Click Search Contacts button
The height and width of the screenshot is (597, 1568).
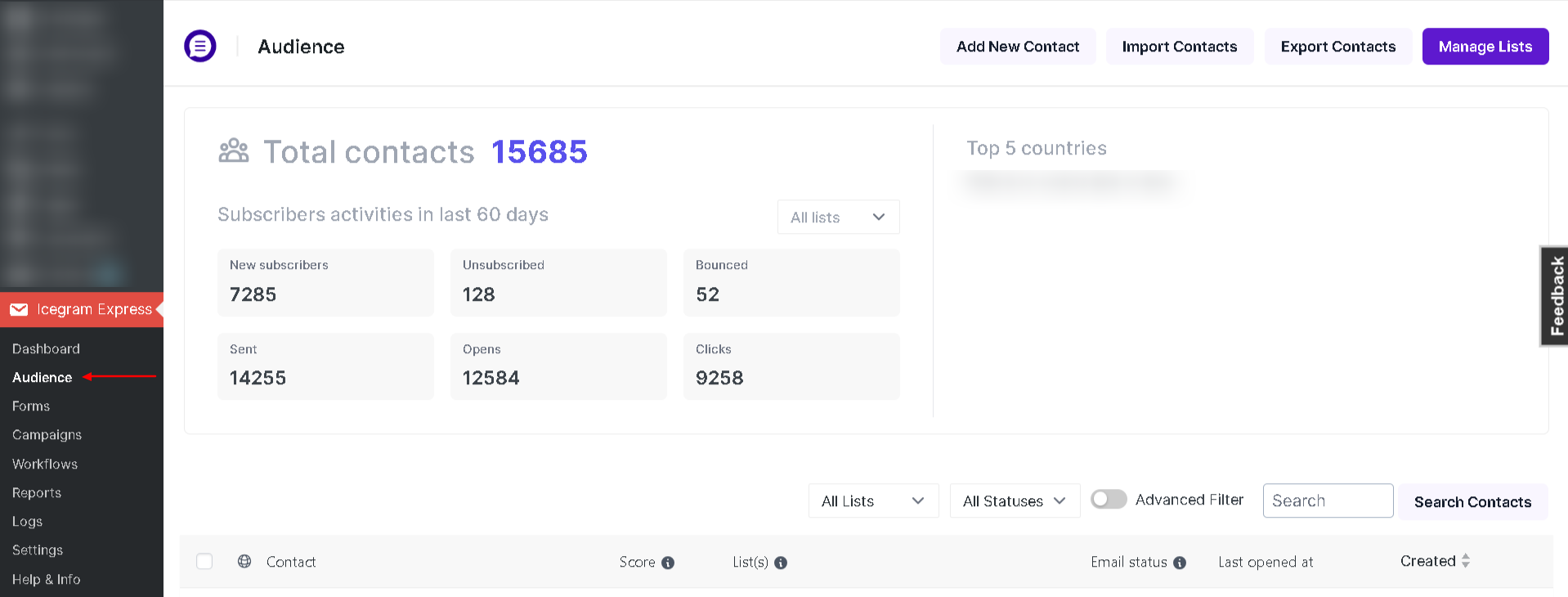tap(1472, 501)
